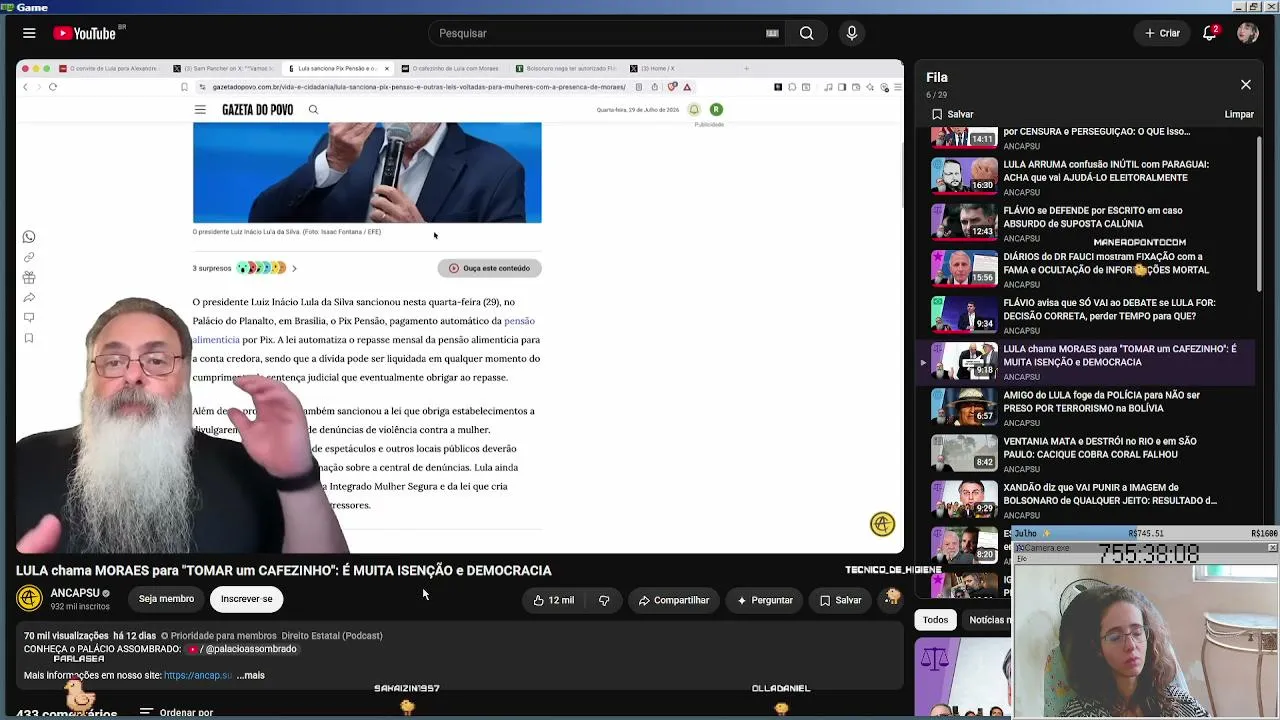Image resolution: width=1280 pixels, height=720 pixels.
Task: Save the queue using Salvar bookmark
Action: tap(952, 114)
